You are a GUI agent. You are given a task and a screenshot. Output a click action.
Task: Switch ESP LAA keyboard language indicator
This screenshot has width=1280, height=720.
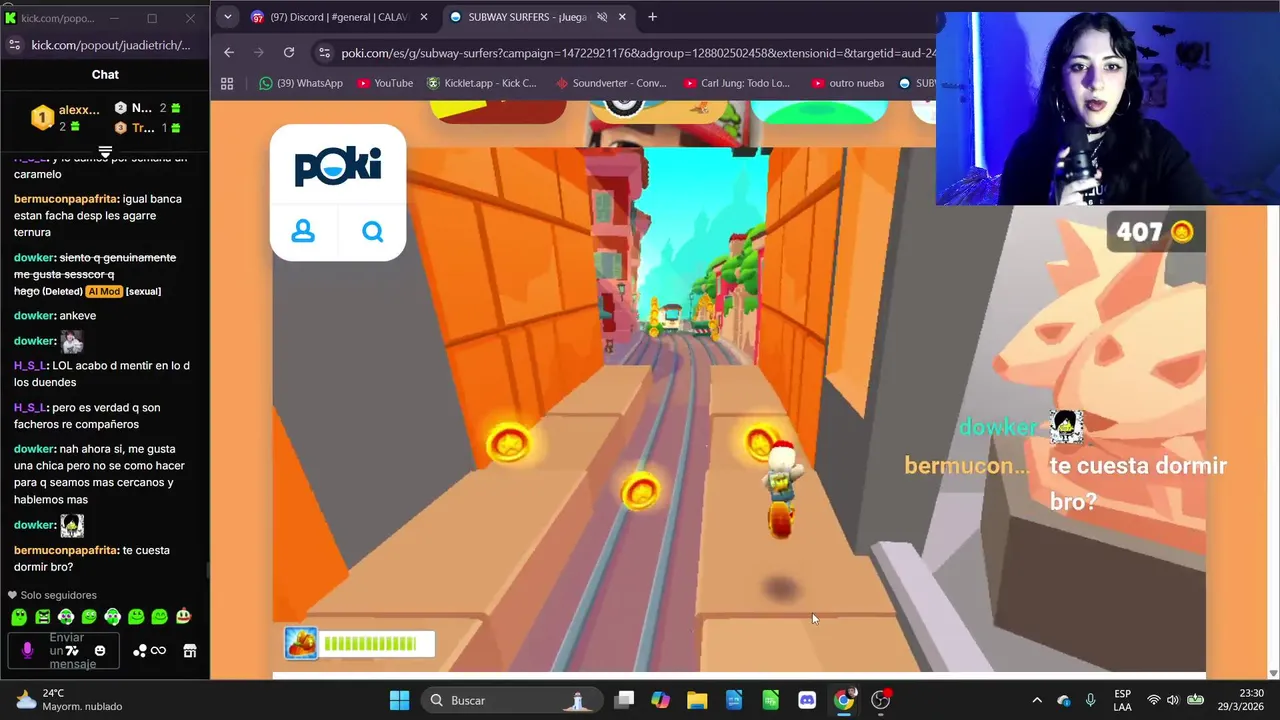tap(1122, 700)
